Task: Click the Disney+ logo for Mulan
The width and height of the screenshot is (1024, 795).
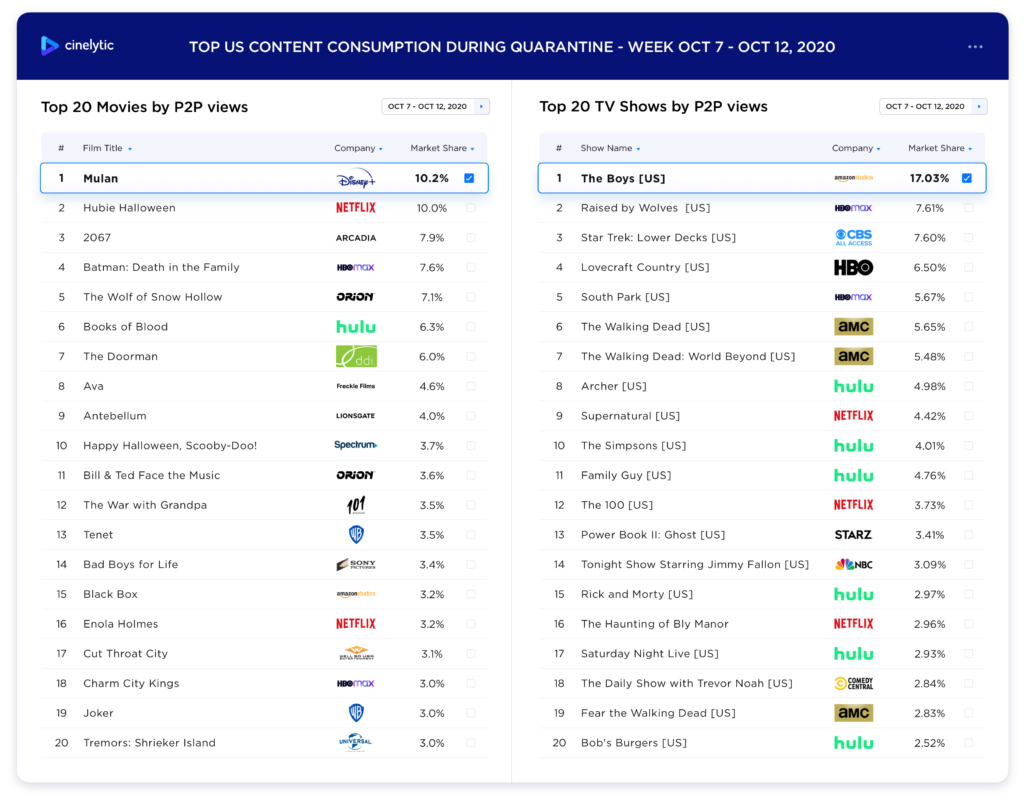Action: (356, 178)
